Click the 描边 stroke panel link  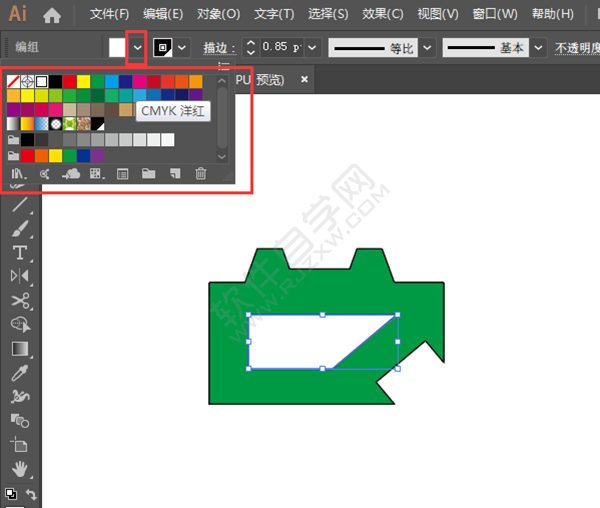(219, 48)
